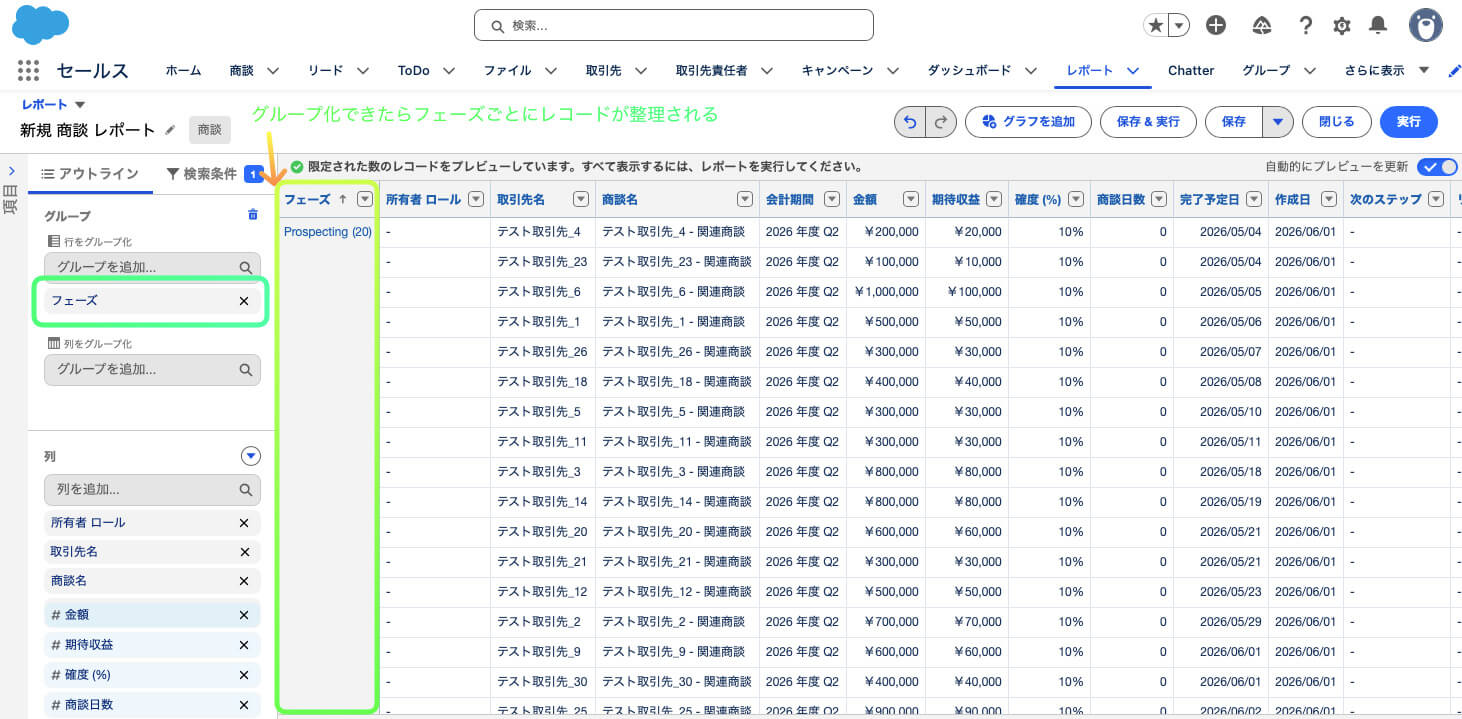The height and width of the screenshot is (719, 1462).
Task: Open the さらに表示 menu
Action: (1388, 70)
